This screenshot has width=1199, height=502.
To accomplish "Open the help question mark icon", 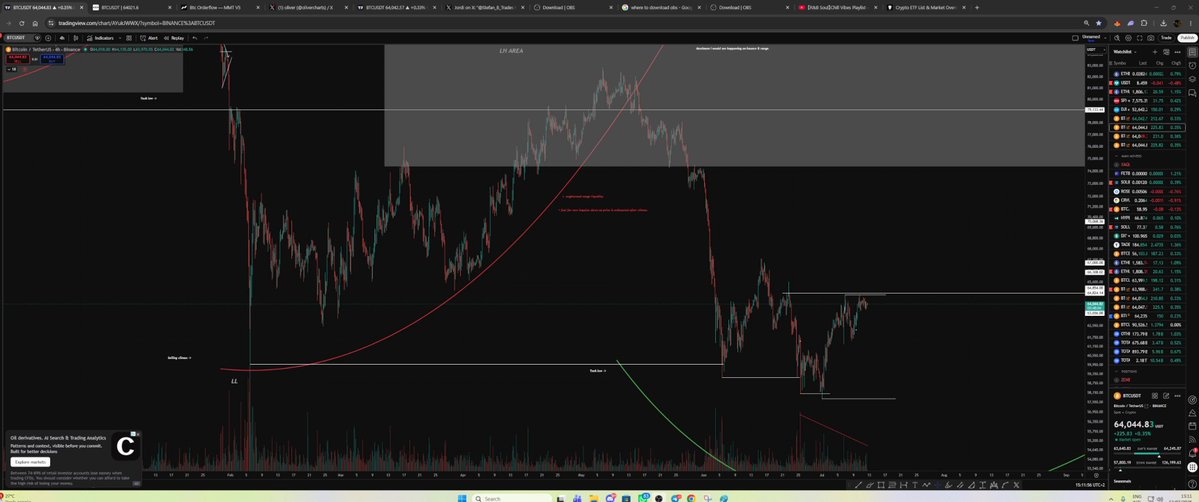I will click(1192, 484).
